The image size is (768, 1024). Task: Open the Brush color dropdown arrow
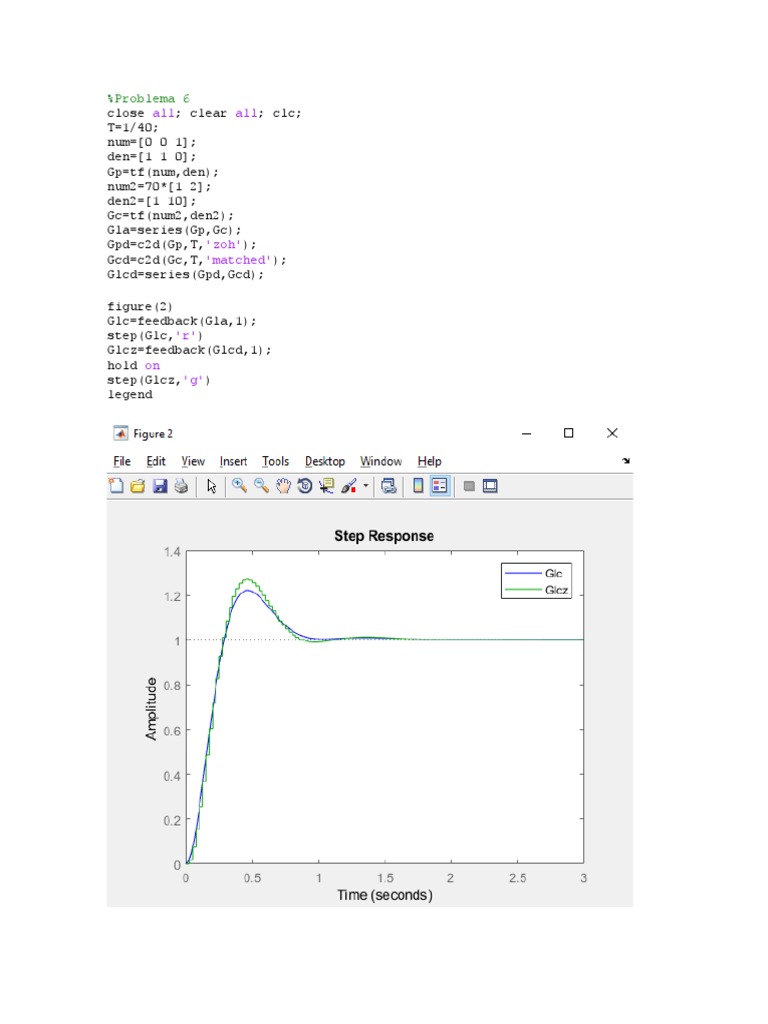365,486
